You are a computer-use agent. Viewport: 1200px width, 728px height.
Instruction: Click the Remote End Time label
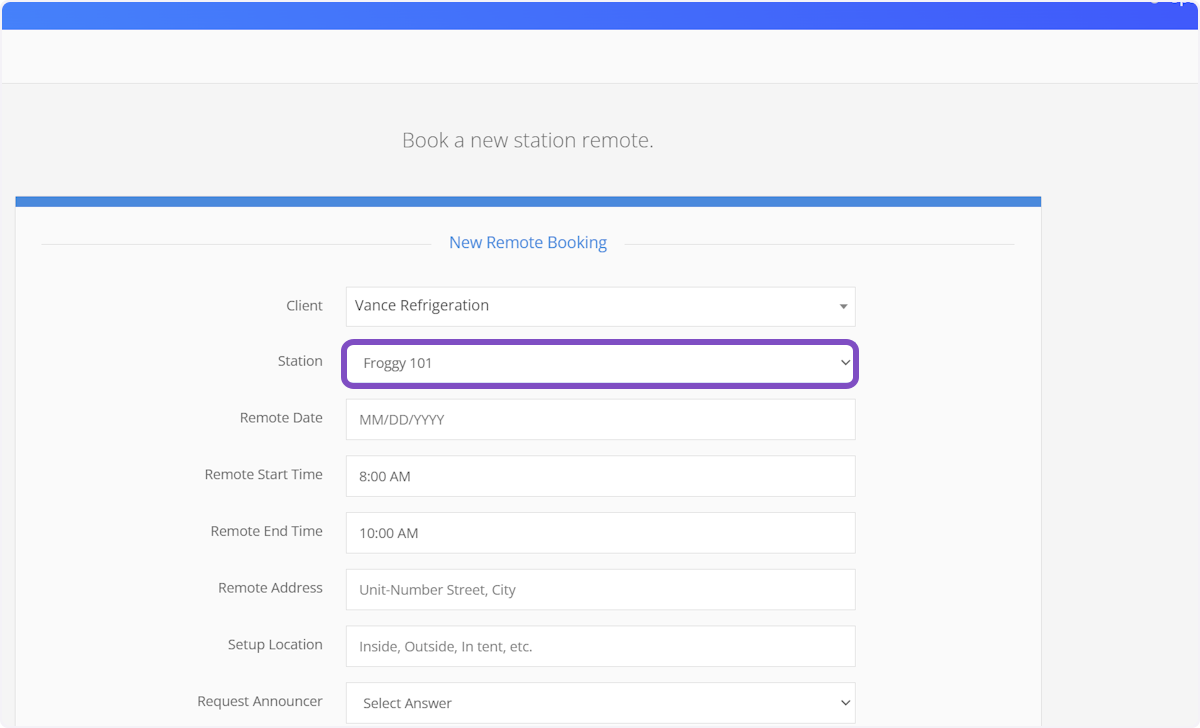point(266,531)
